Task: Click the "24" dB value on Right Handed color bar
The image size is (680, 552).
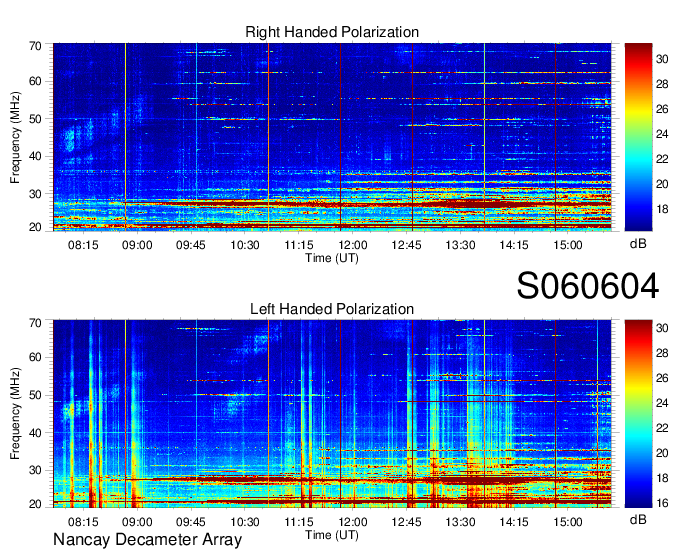Action: 662,134
